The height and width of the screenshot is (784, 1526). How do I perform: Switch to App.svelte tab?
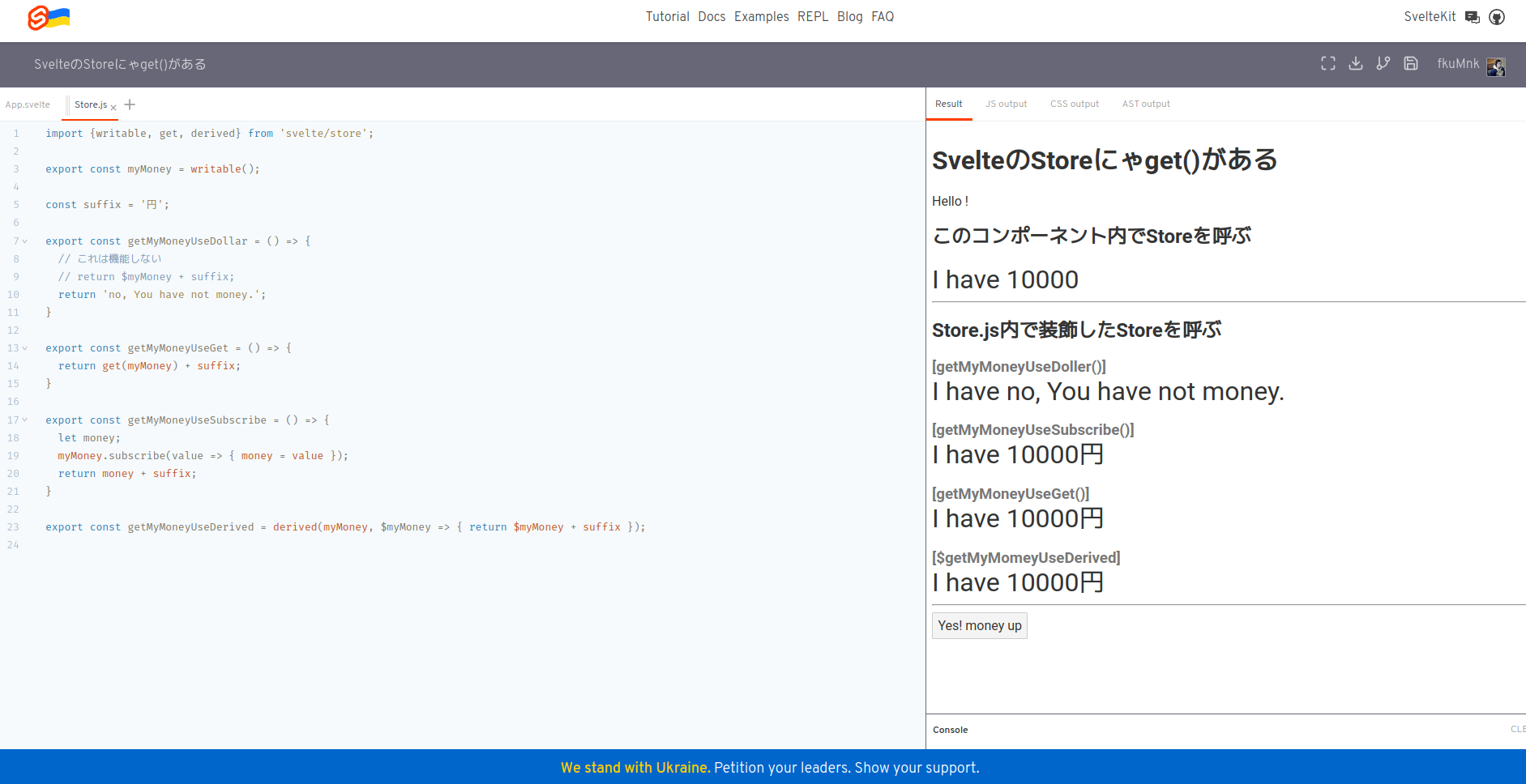click(x=28, y=104)
